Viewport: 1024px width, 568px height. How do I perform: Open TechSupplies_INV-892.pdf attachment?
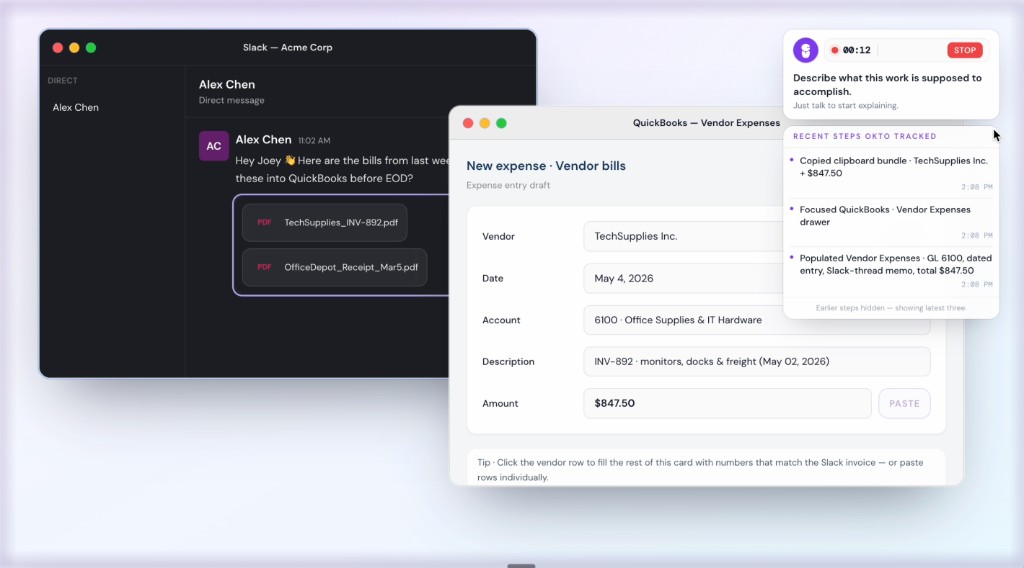[325, 222]
